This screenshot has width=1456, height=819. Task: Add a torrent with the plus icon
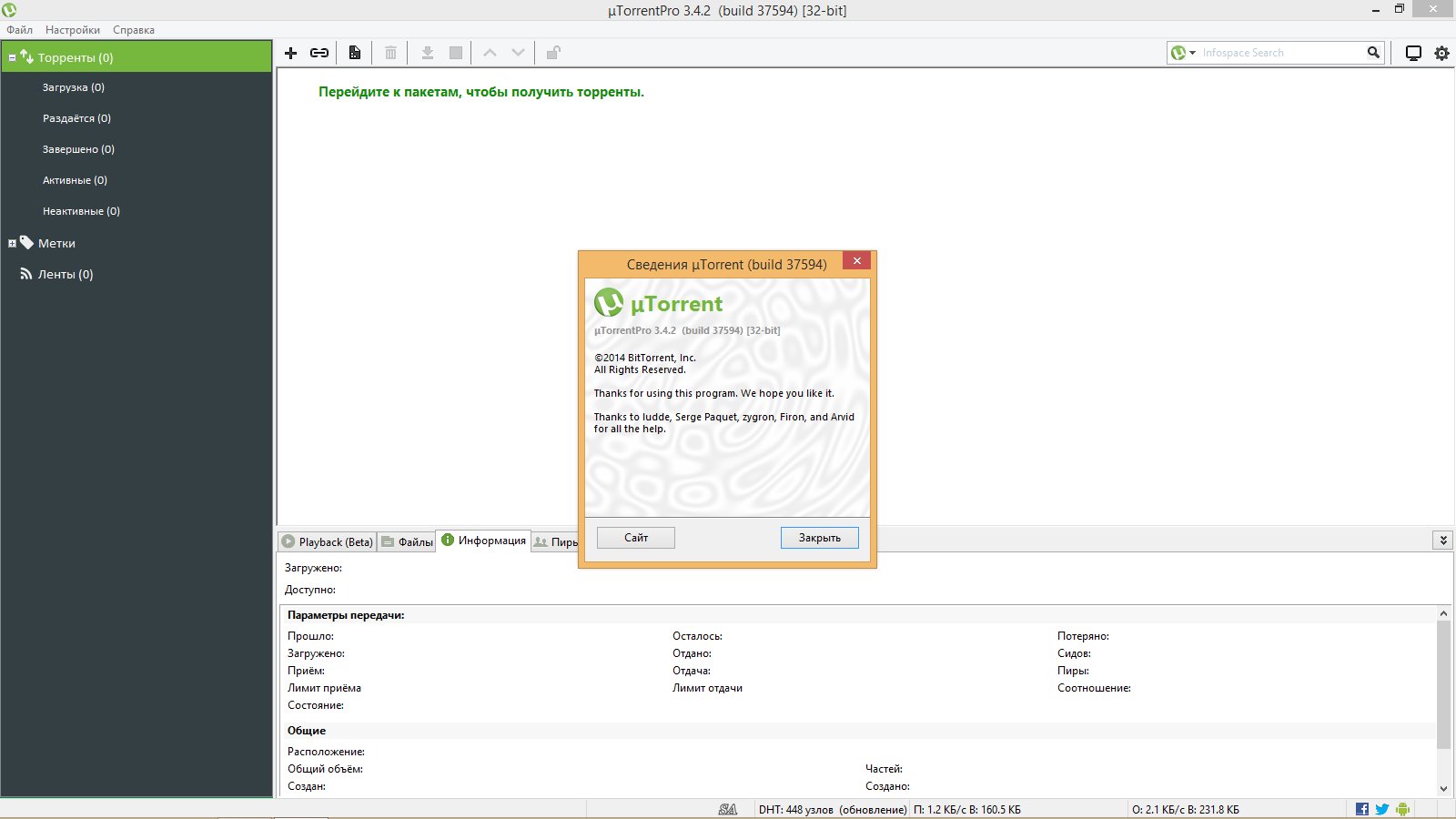coord(291,53)
